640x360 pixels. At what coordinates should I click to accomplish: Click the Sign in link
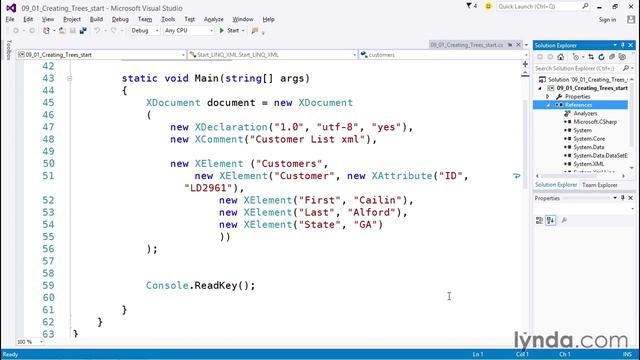coord(607,20)
